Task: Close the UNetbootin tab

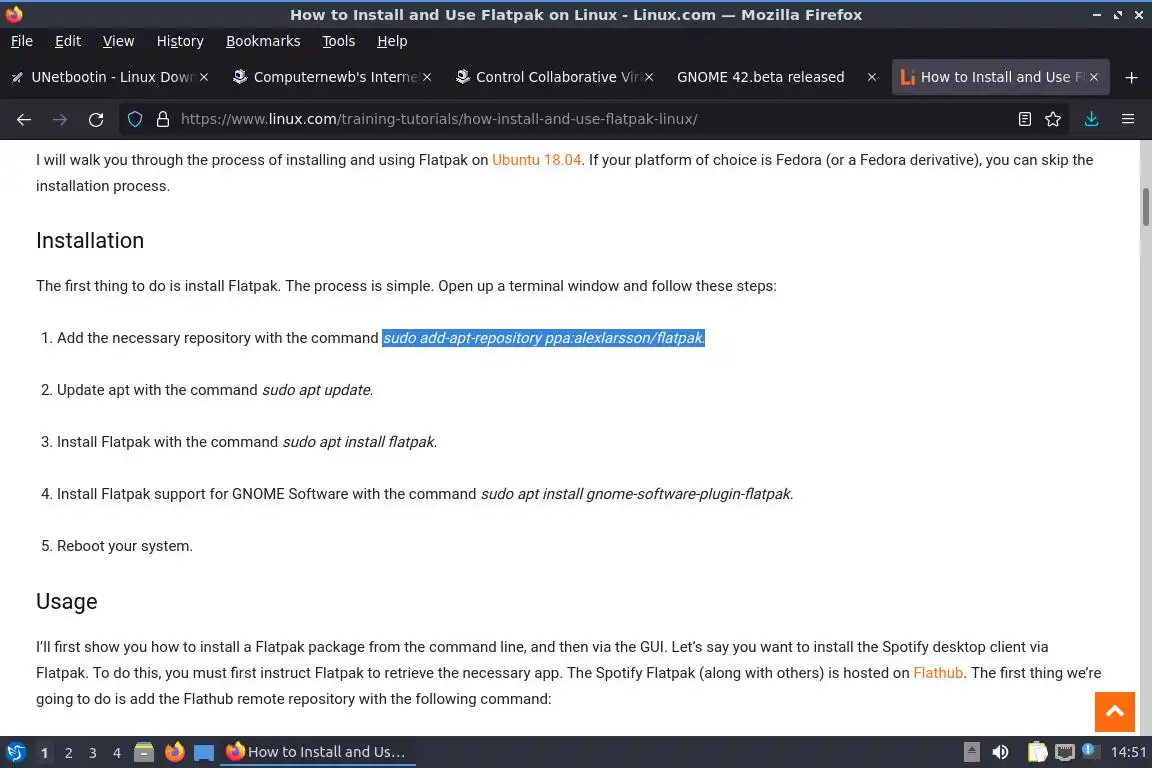Action: click(x=204, y=77)
